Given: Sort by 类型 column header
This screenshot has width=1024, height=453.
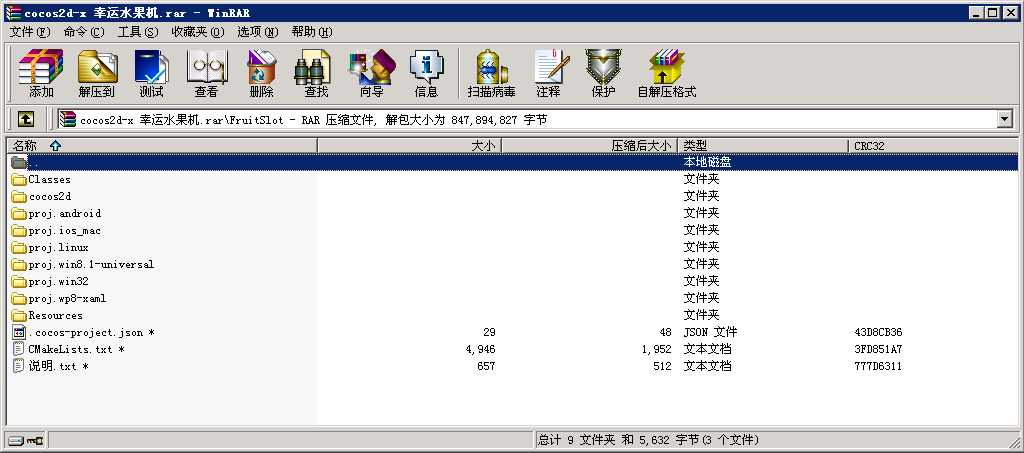Looking at the screenshot, I should point(763,146).
